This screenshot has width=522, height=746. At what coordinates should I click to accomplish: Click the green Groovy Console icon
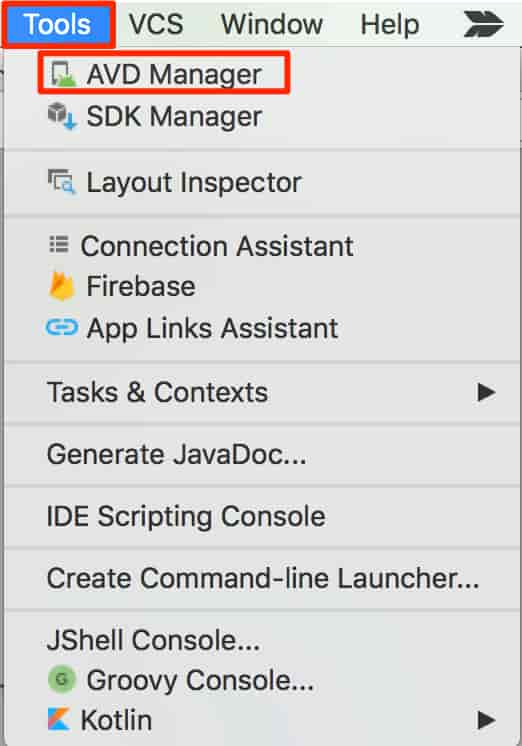click(62, 679)
